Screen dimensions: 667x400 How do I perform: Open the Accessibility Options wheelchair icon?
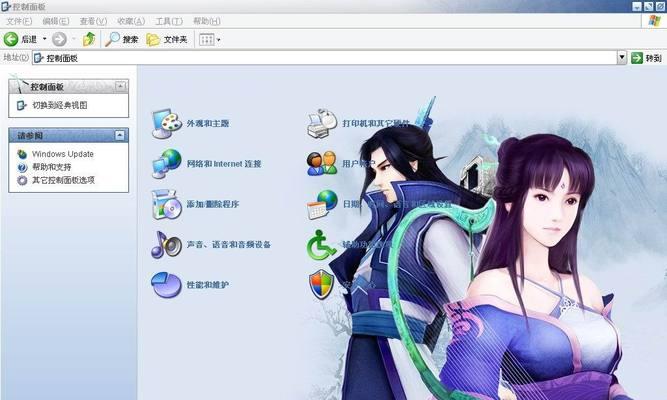pos(321,245)
